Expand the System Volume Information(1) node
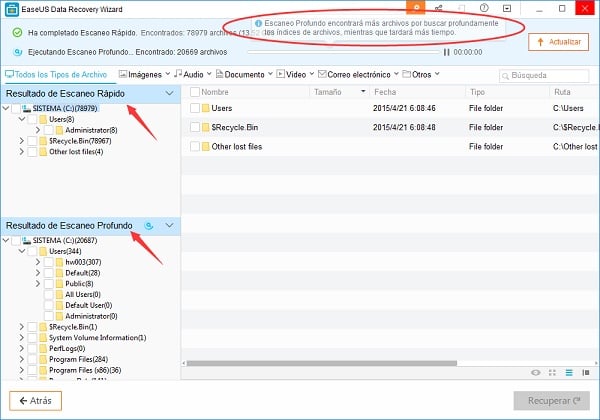Image resolution: width=600 pixels, height=420 pixels. point(22,338)
